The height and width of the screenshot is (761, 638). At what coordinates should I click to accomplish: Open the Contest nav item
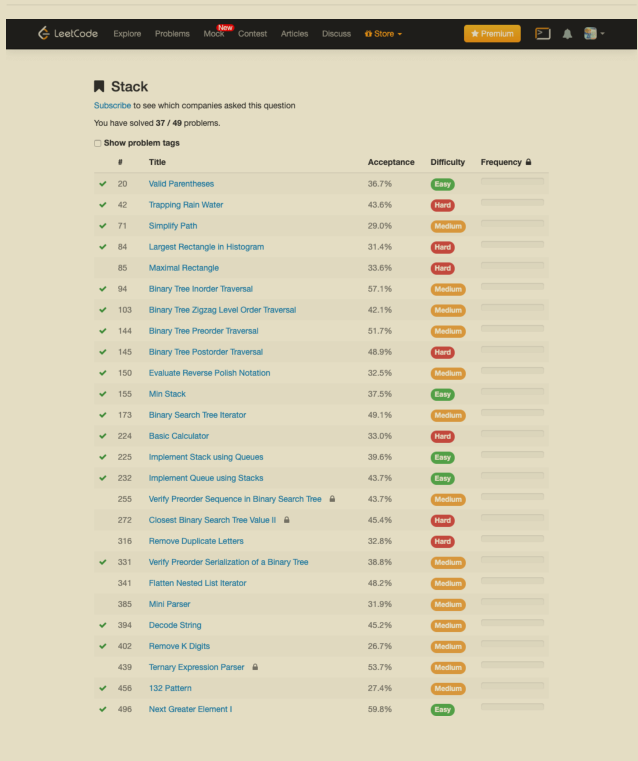pos(253,34)
